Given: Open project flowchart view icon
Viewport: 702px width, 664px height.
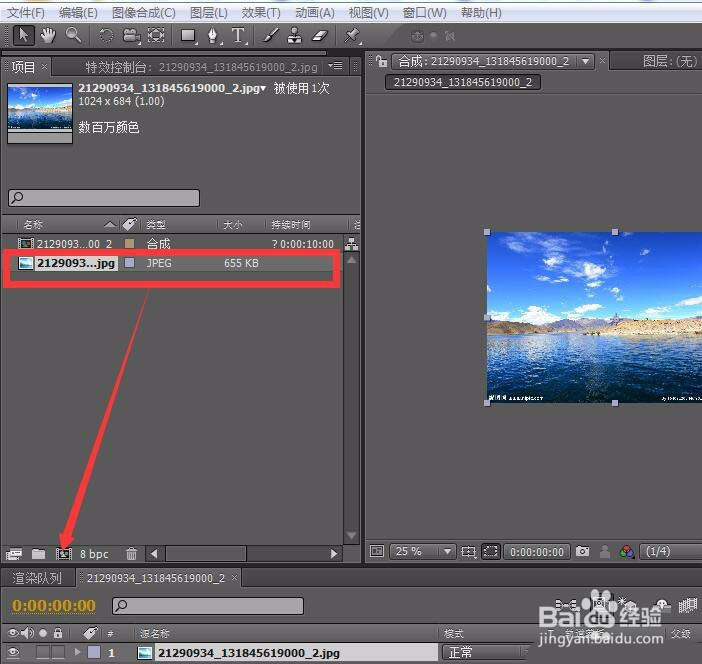Looking at the screenshot, I should point(351,244).
